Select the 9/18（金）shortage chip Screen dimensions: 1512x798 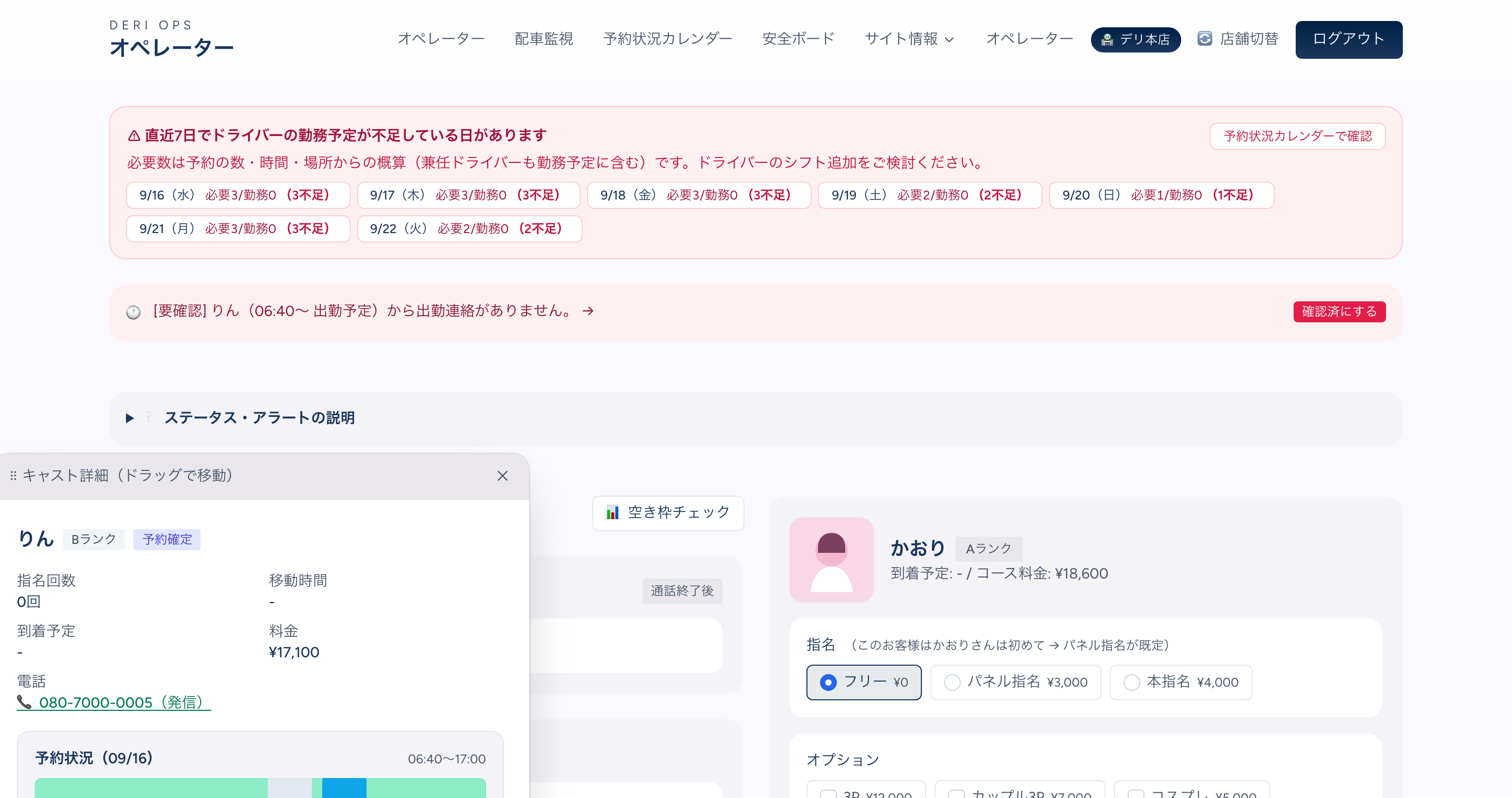(699, 195)
